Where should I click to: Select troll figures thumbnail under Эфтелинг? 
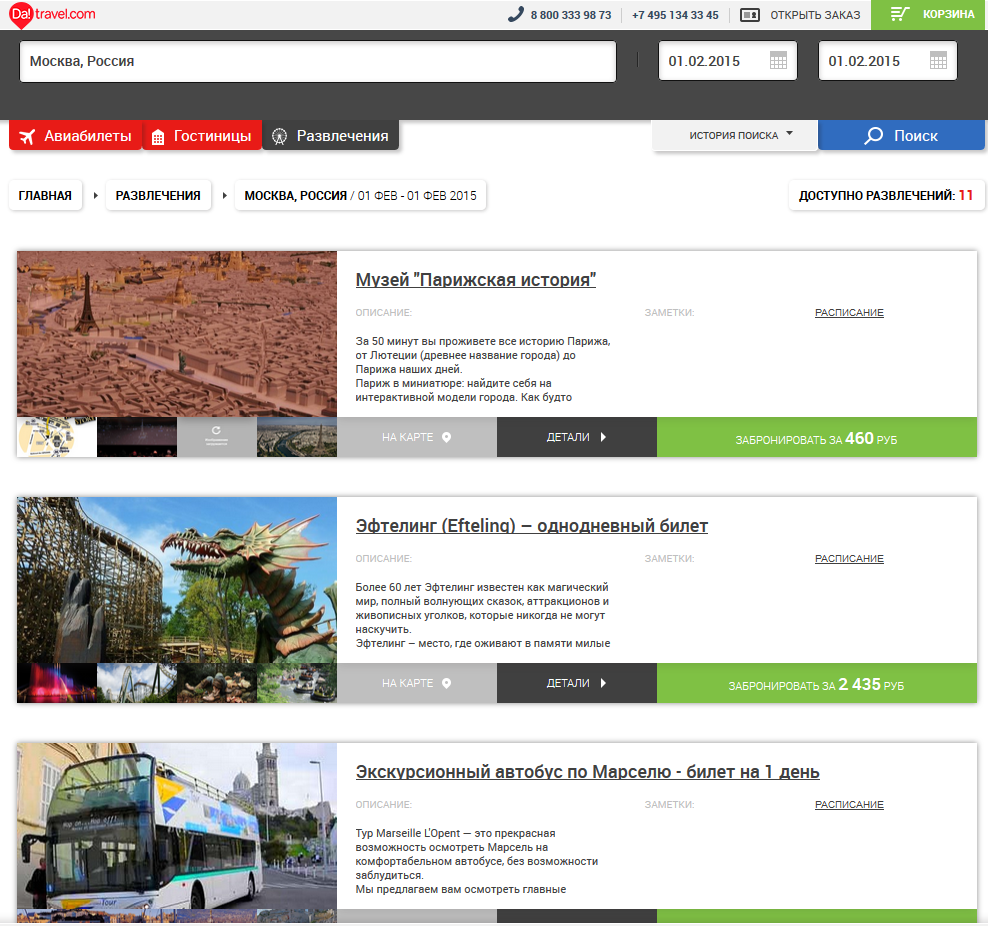[217, 683]
